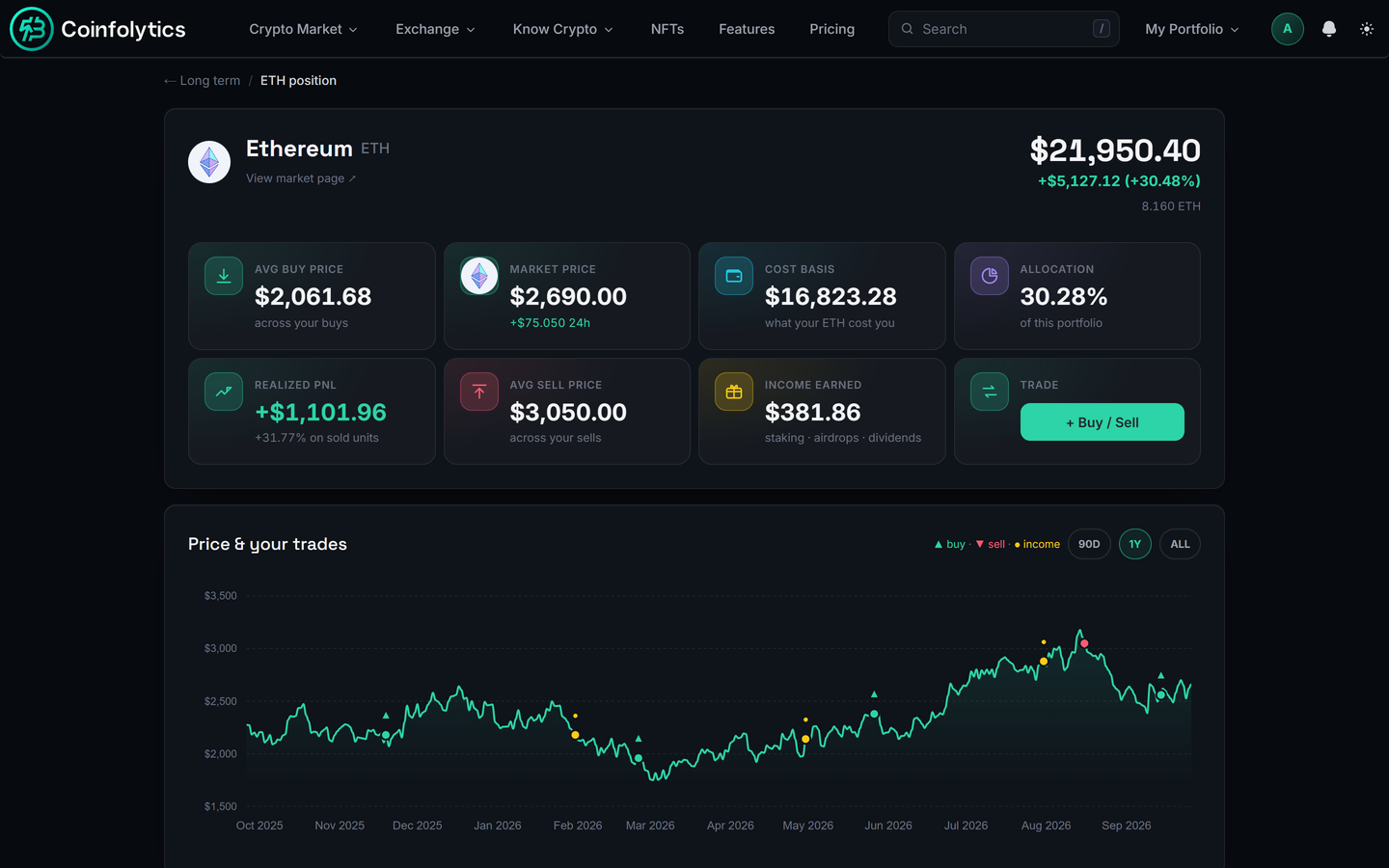Click the $3,050.00 average sell price

coord(568,412)
